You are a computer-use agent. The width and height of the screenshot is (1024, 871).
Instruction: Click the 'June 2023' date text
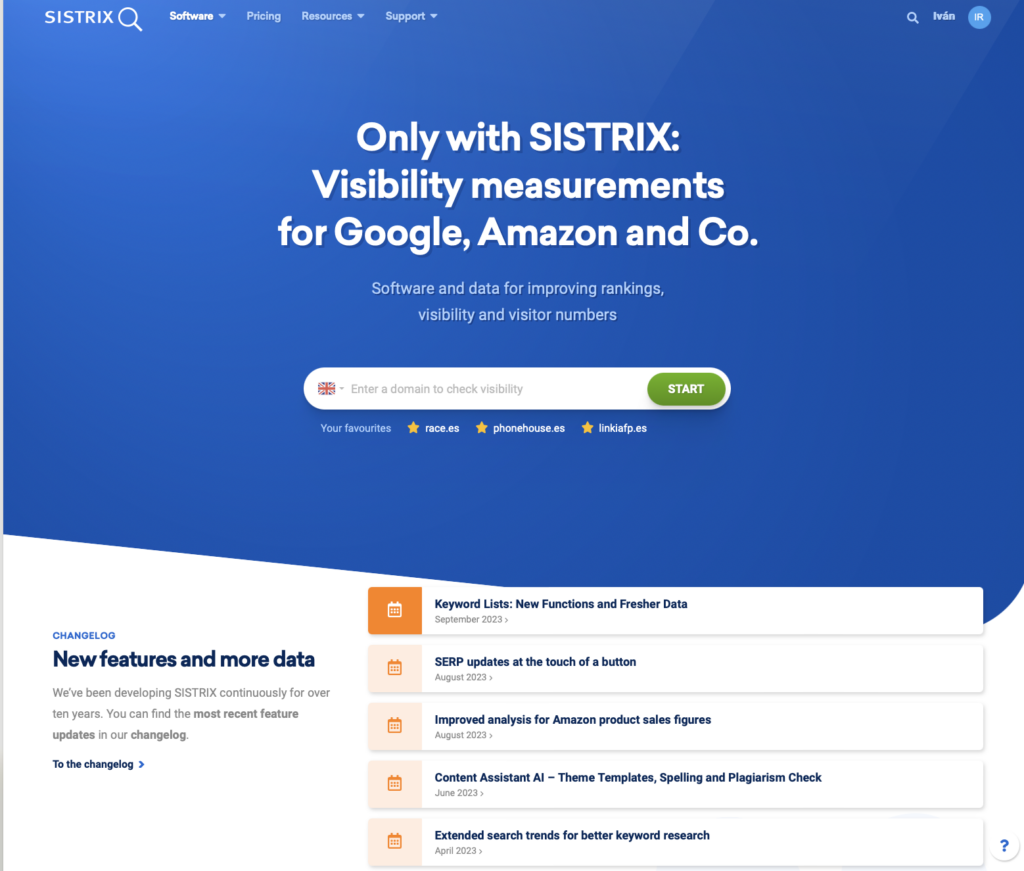click(x=456, y=793)
